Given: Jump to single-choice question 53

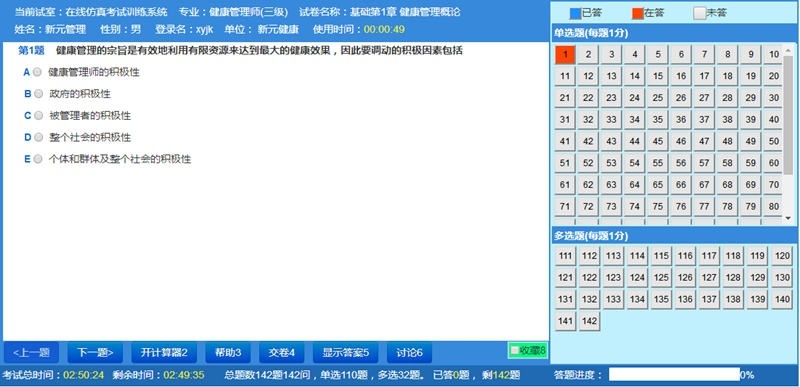Looking at the screenshot, I should click(611, 163).
